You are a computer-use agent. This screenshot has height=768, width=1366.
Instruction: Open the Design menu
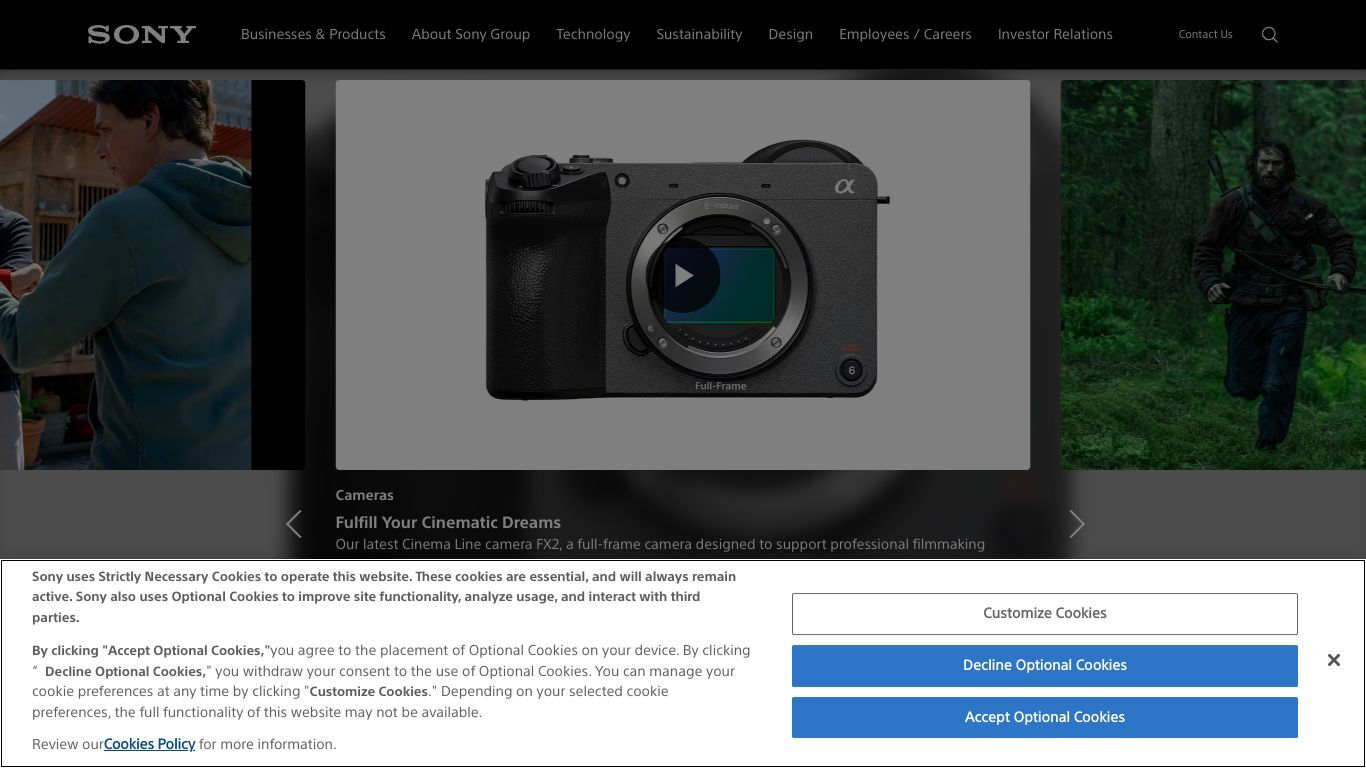[790, 34]
